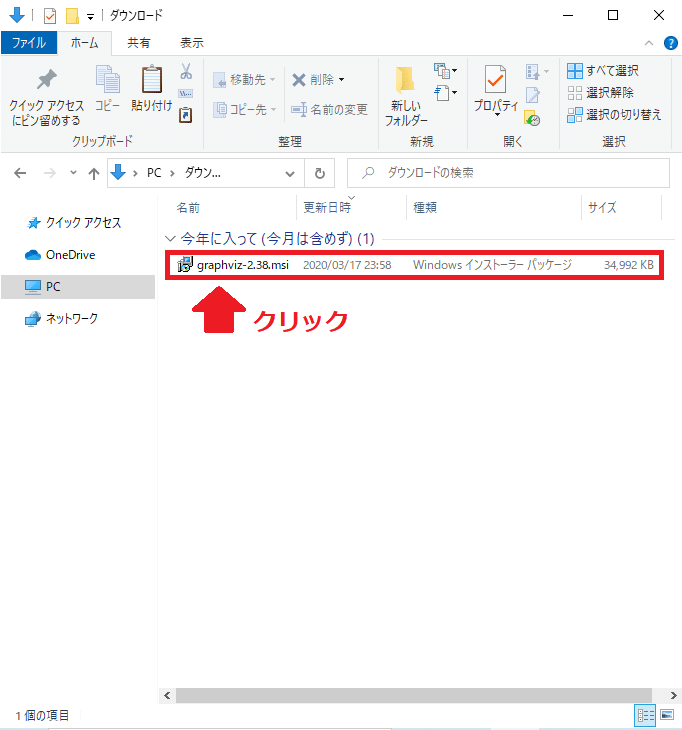Click the date 2020/03/17 23:58

(x=347, y=265)
